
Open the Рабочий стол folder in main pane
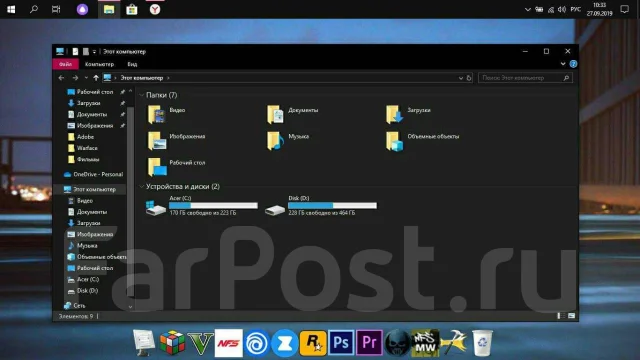click(176, 167)
